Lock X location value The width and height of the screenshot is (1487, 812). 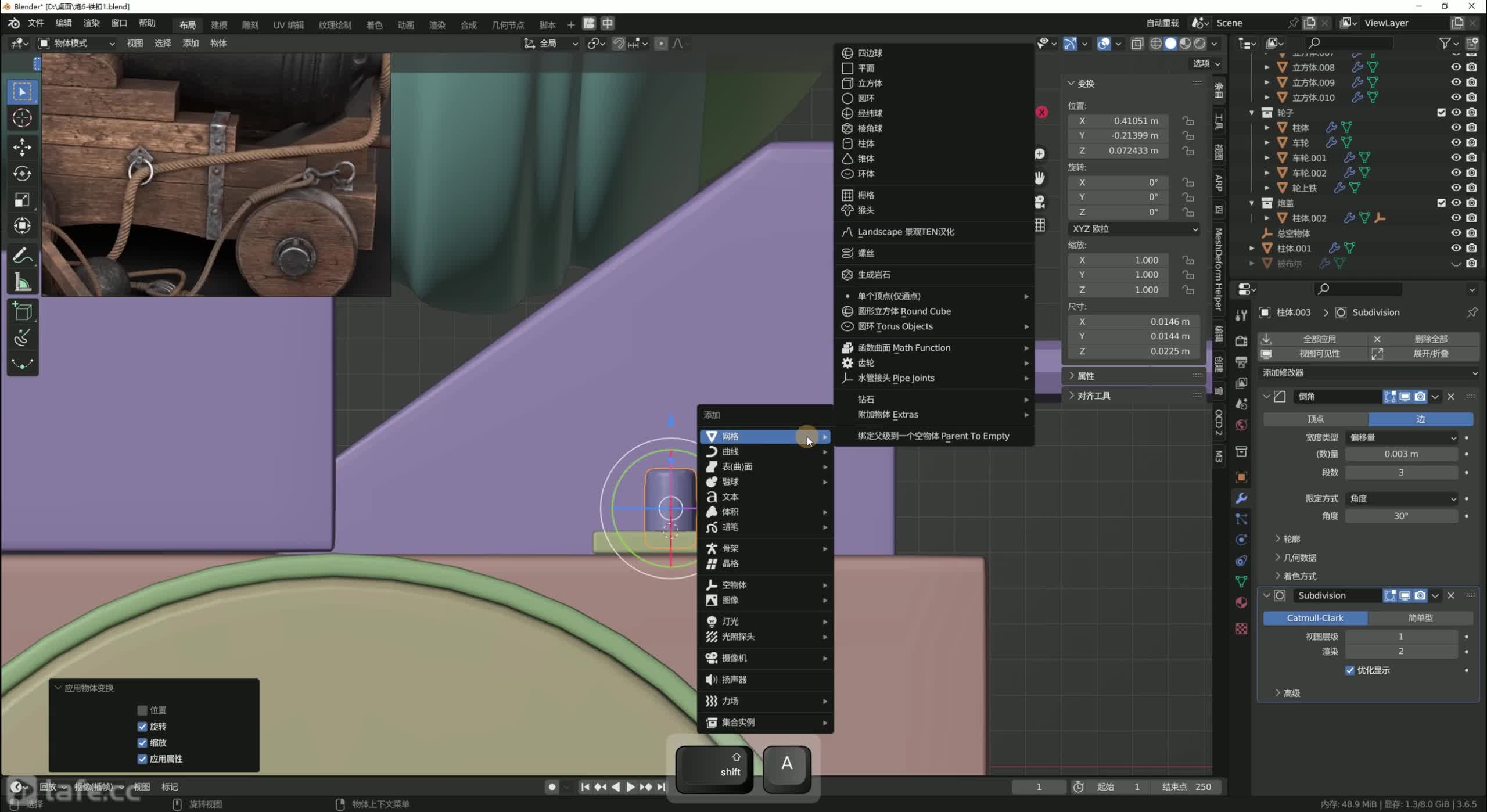coord(1188,121)
